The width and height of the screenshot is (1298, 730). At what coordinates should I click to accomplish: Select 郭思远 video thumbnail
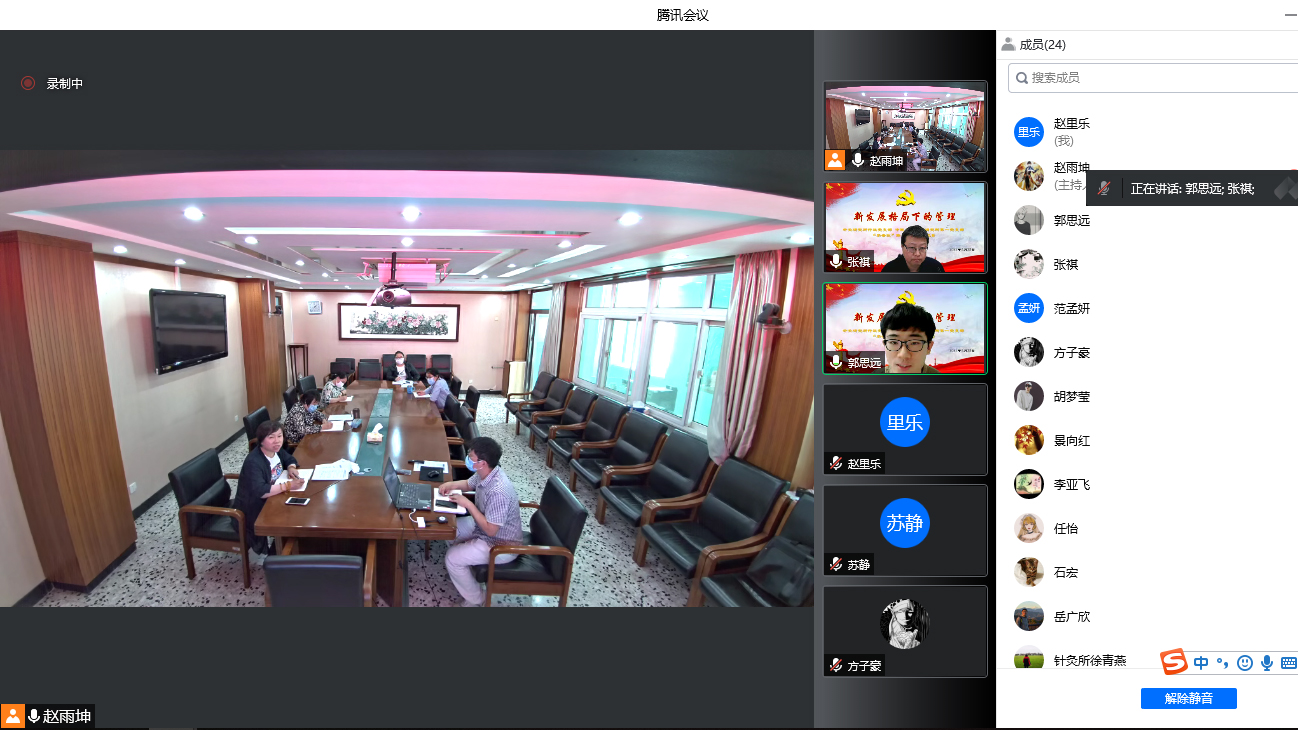click(904, 328)
